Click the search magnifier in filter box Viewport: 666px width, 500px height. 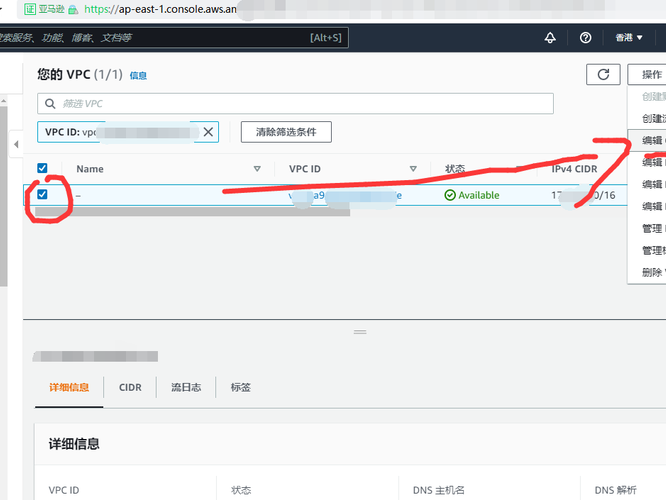coord(50,104)
